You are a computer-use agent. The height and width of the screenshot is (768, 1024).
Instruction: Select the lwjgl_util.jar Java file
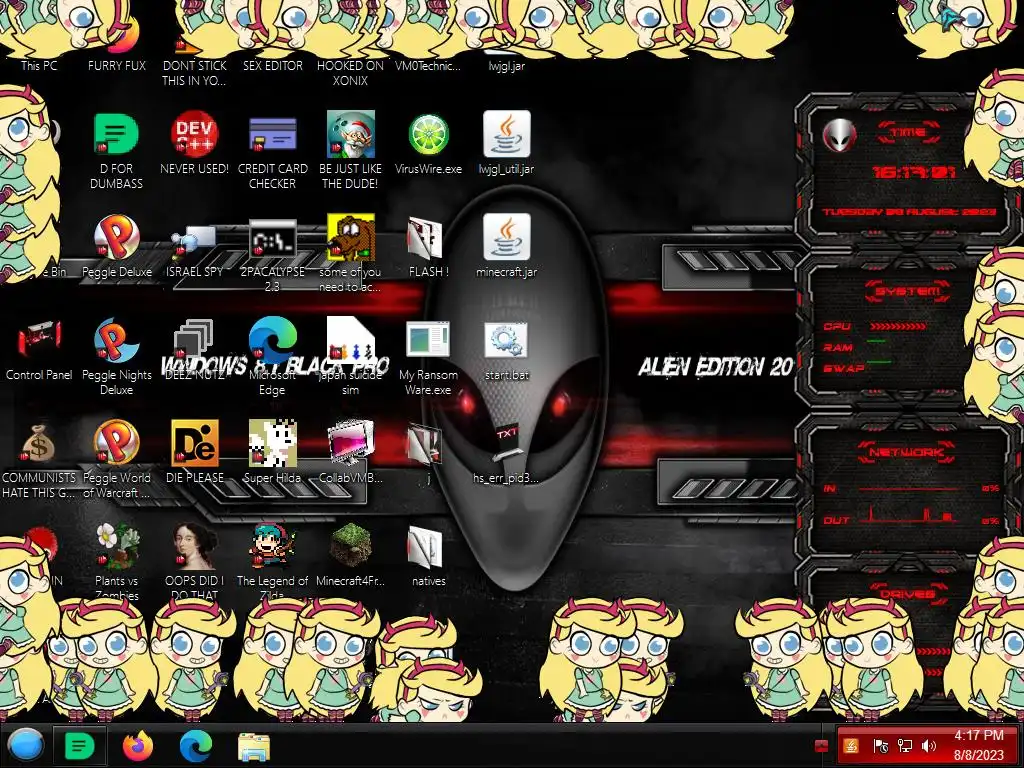[507, 135]
